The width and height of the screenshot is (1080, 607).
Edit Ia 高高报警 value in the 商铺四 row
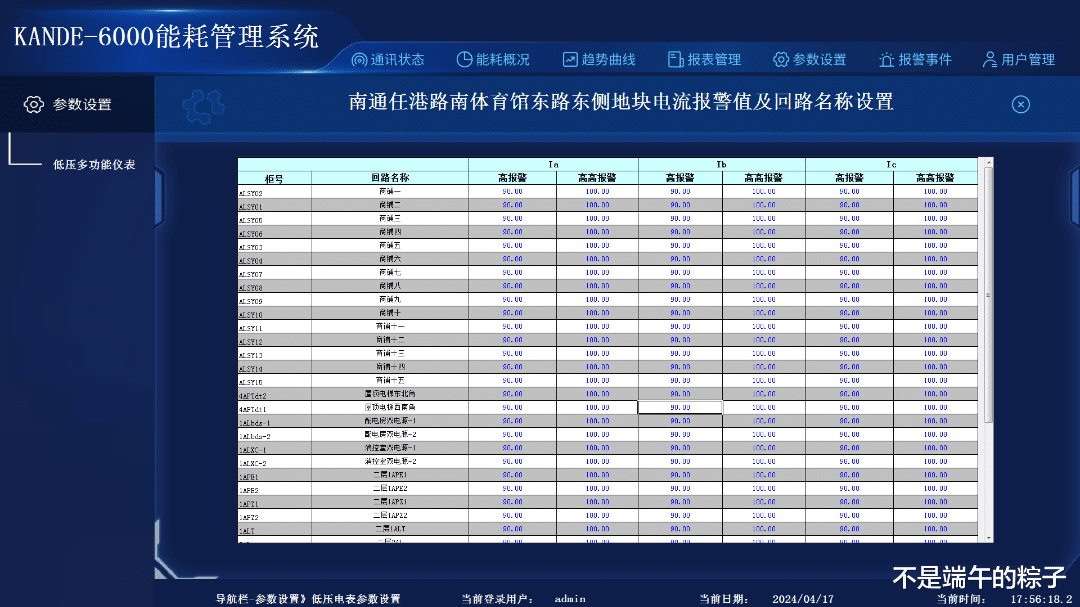(x=597, y=232)
